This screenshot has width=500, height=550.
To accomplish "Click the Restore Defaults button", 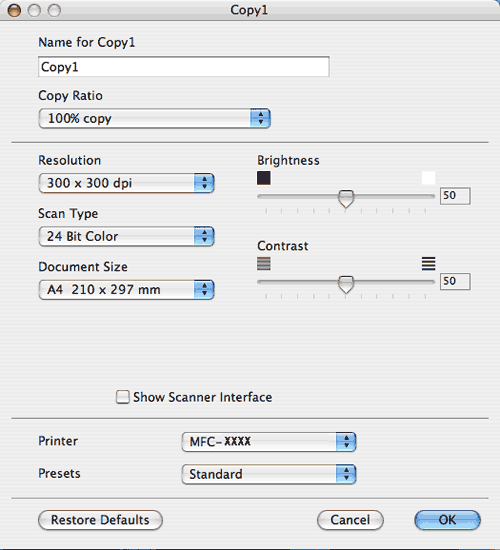I will point(100,520).
